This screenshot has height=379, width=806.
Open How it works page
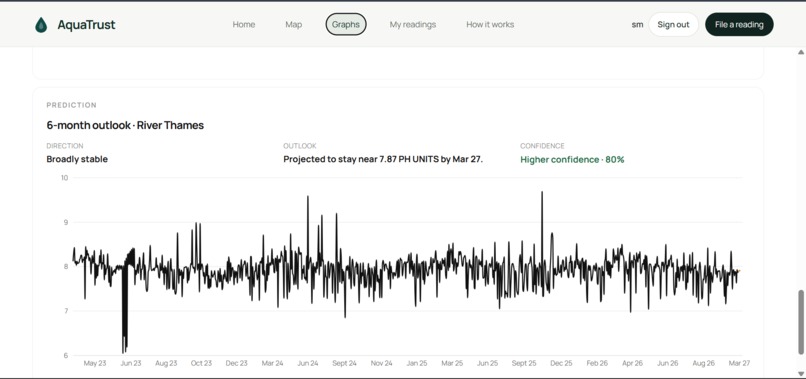tap(490, 25)
